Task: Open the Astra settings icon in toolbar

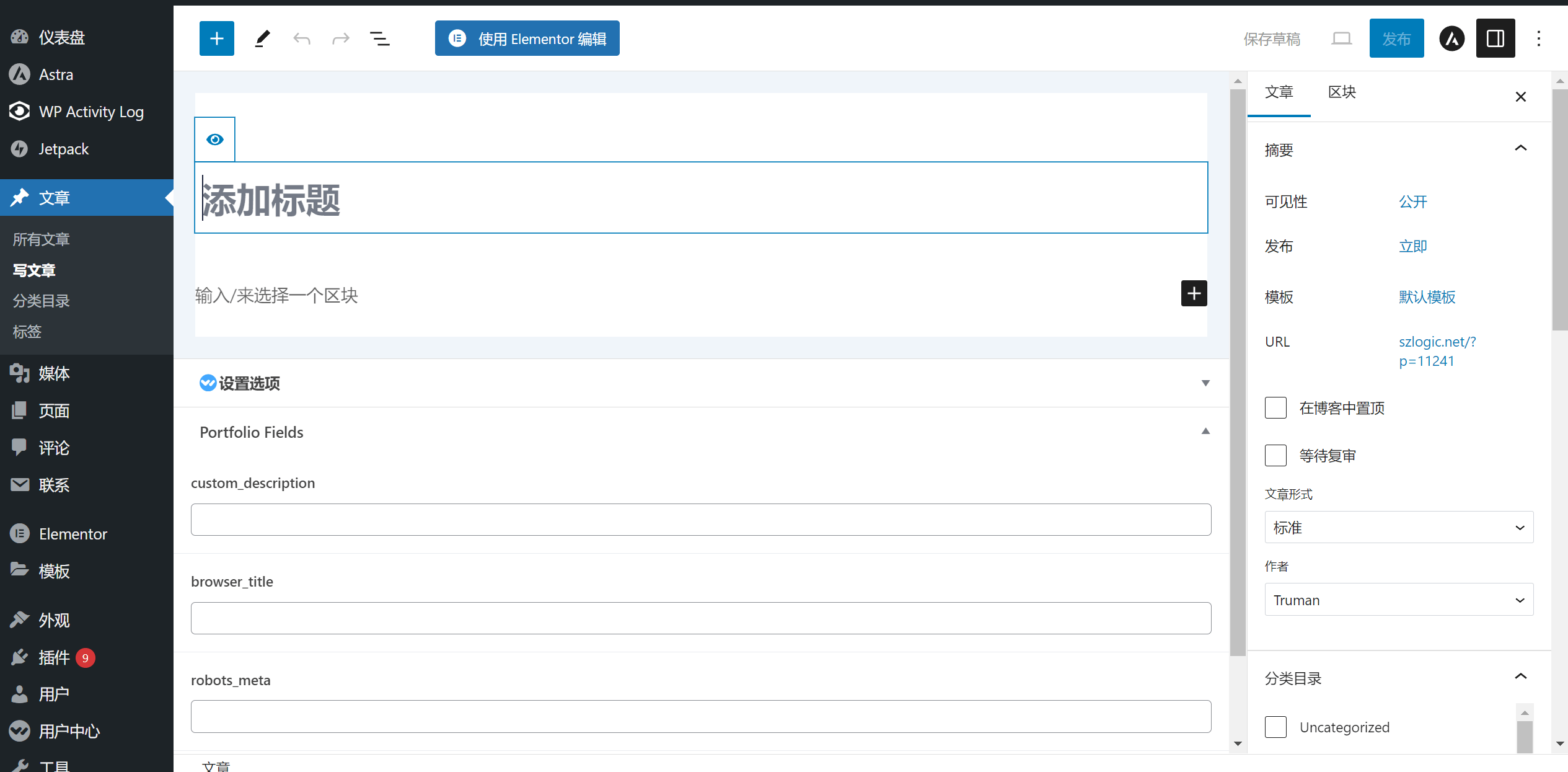Action: [1451, 38]
